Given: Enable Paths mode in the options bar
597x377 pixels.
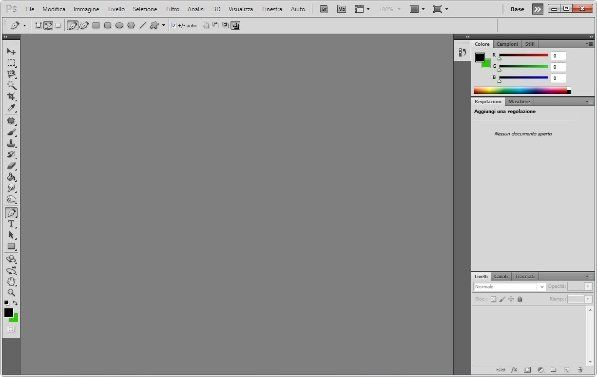Looking at the screenshot, I should point(48,26).
